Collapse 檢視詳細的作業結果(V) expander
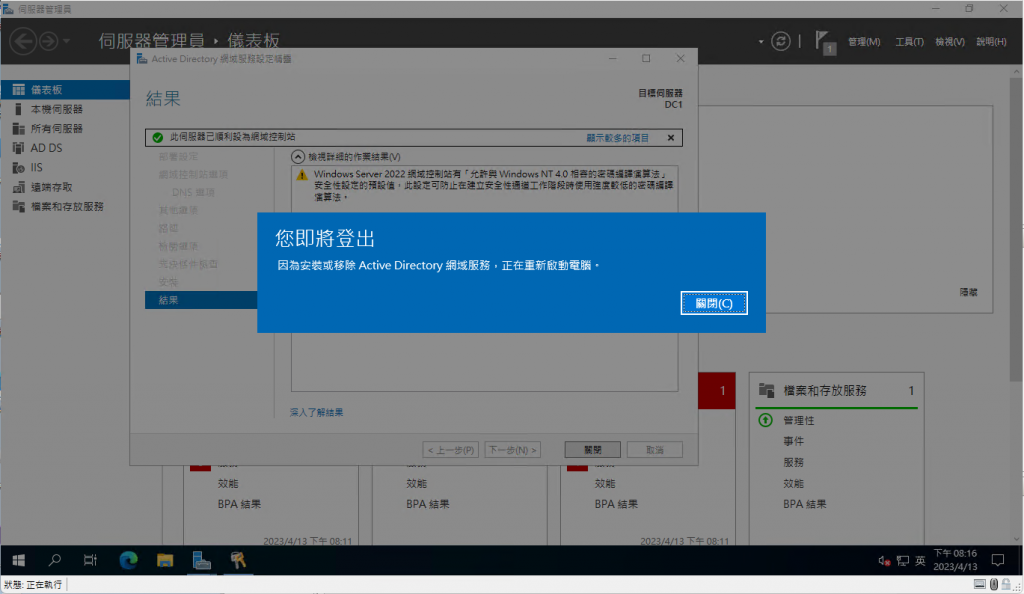This screenshot has width=1024, height=594. 298,157
